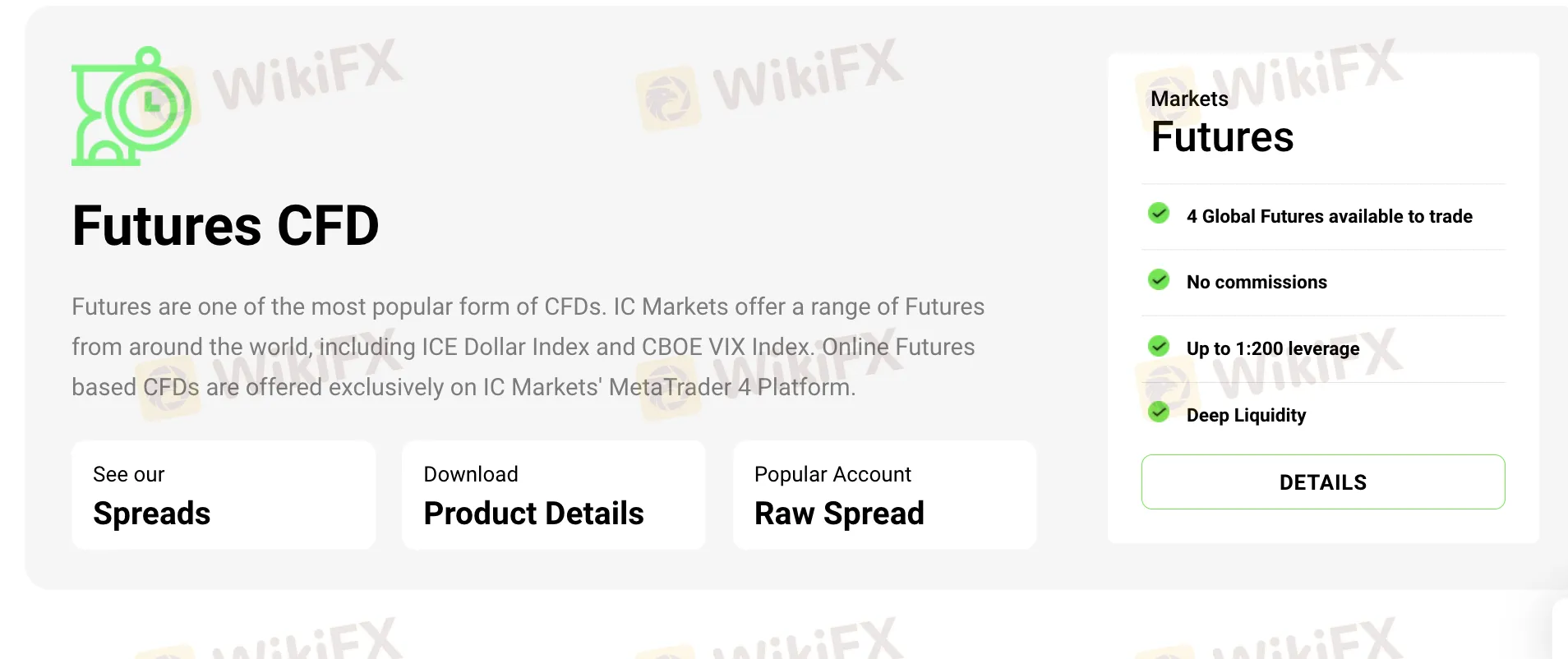Click the DETAILS button
1568x659 pixels.
point(1322,482)
